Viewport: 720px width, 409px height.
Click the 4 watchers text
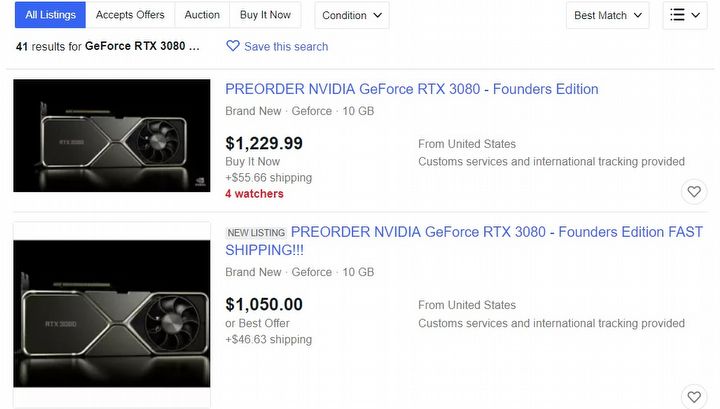[x=254, y=194]
